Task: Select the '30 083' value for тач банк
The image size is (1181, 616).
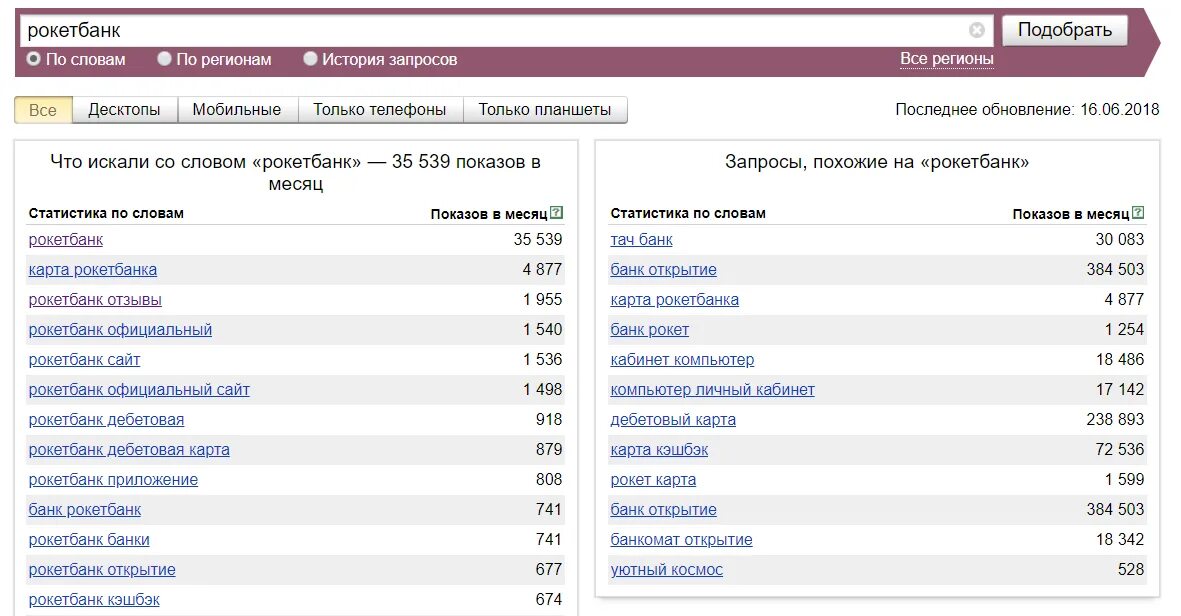Action: [1119, 239]
